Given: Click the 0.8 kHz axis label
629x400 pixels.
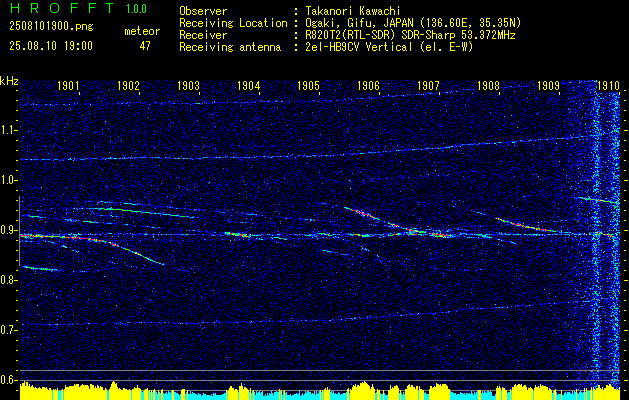Looking at the screenshot, I should 7,280.
